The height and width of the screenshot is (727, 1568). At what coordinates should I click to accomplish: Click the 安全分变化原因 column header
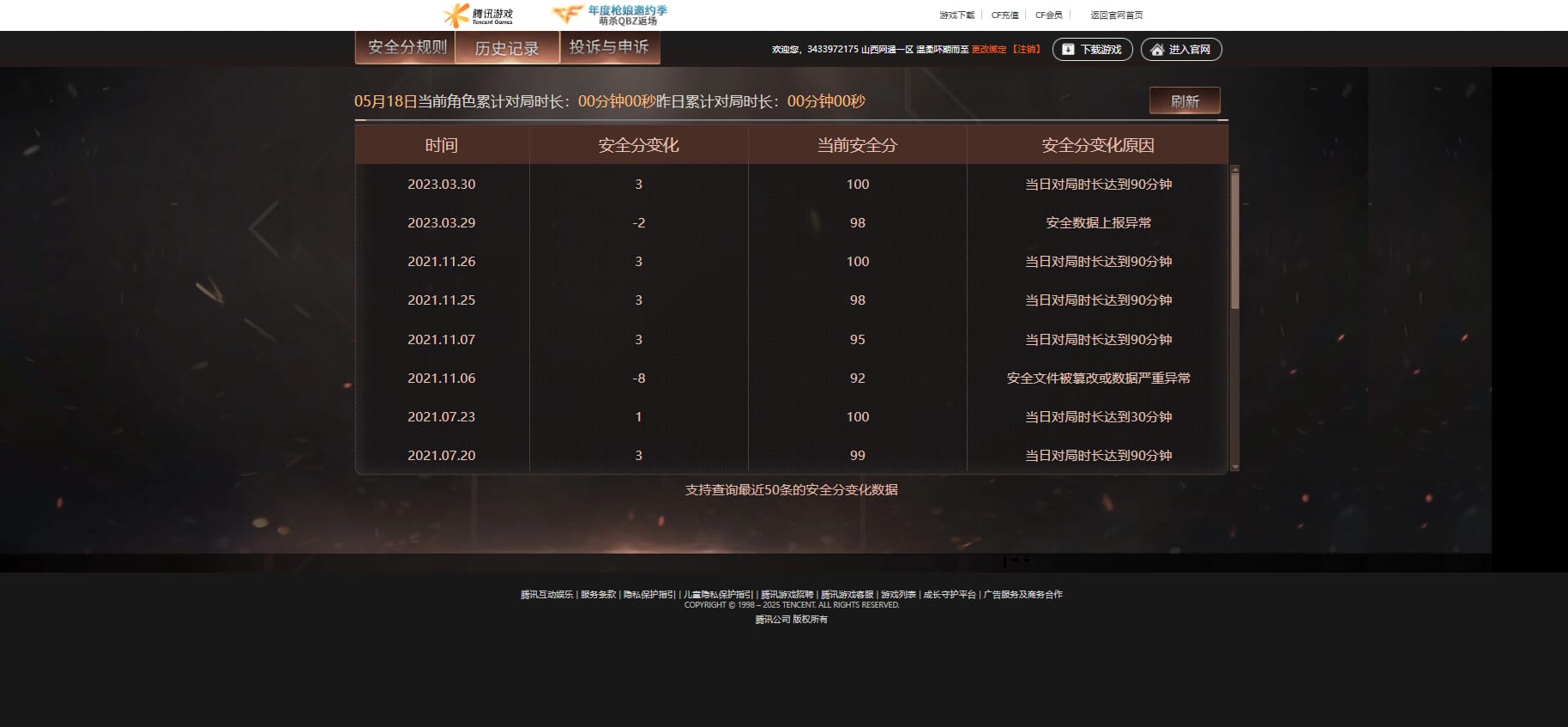[x=1098, y=145]
